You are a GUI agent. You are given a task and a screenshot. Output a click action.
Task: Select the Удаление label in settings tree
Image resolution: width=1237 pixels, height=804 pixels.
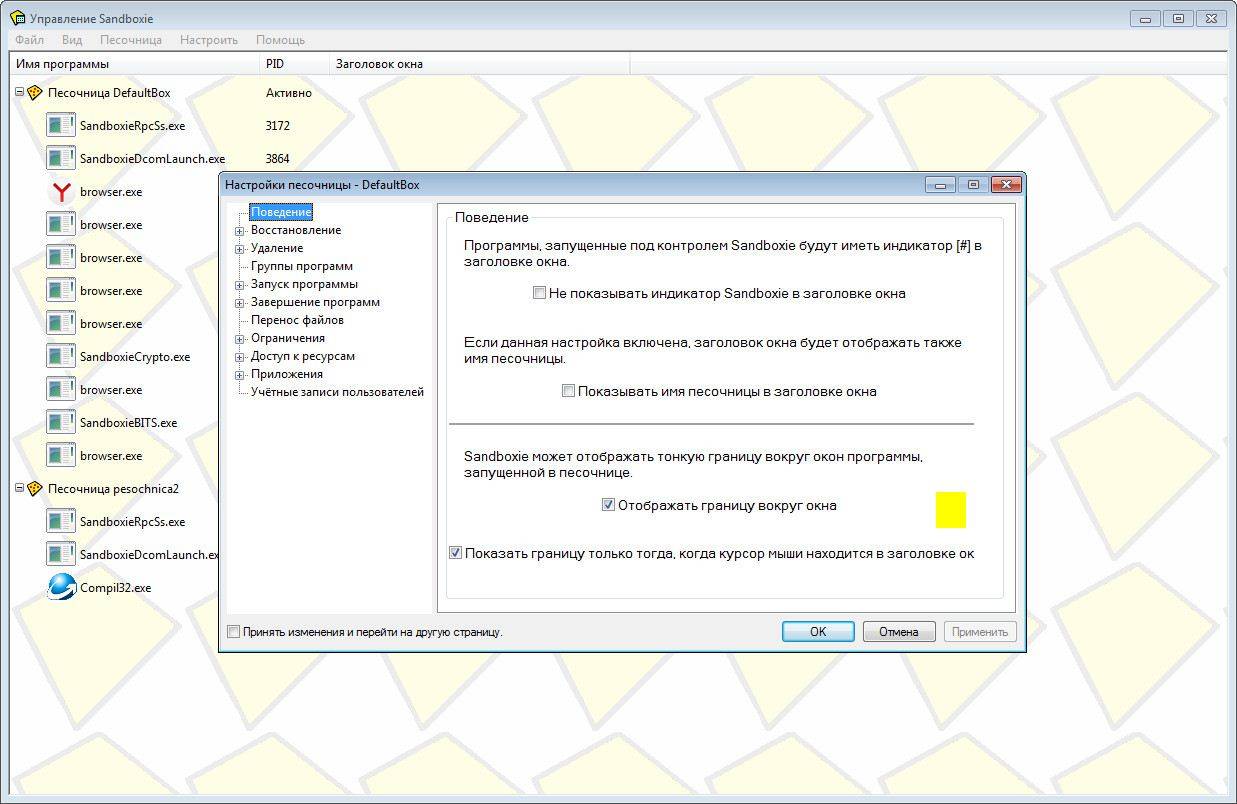point(277,249)
